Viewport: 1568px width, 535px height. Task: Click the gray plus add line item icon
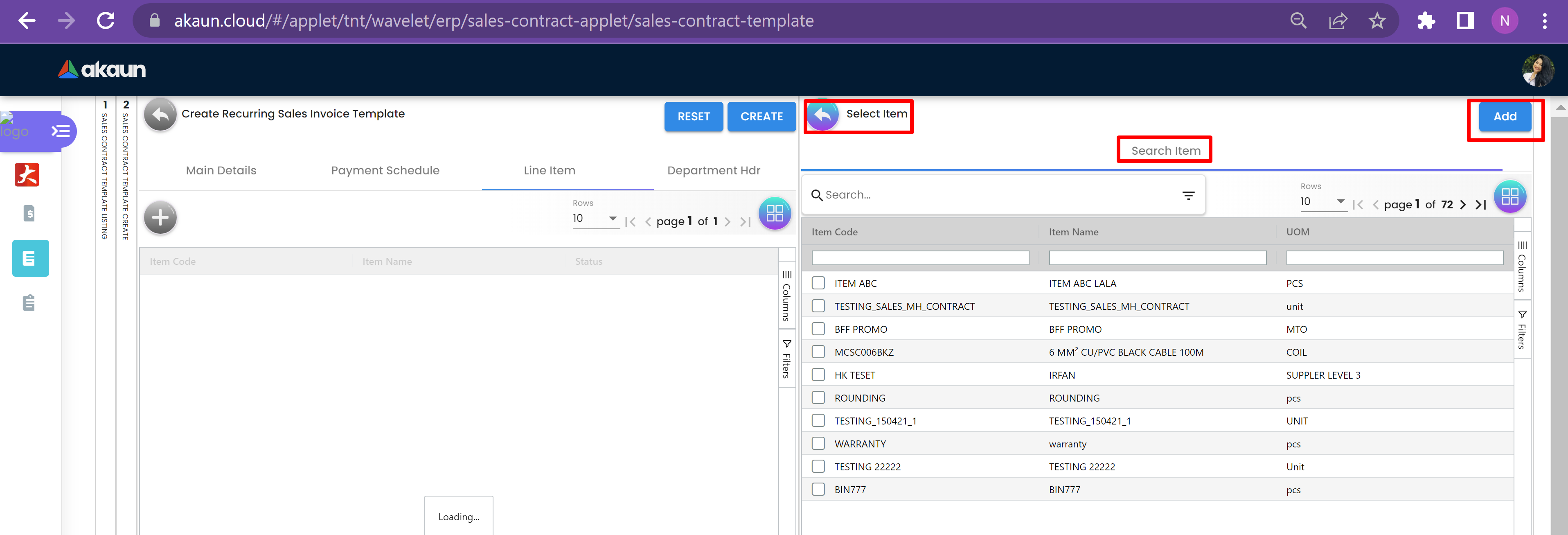160,217
